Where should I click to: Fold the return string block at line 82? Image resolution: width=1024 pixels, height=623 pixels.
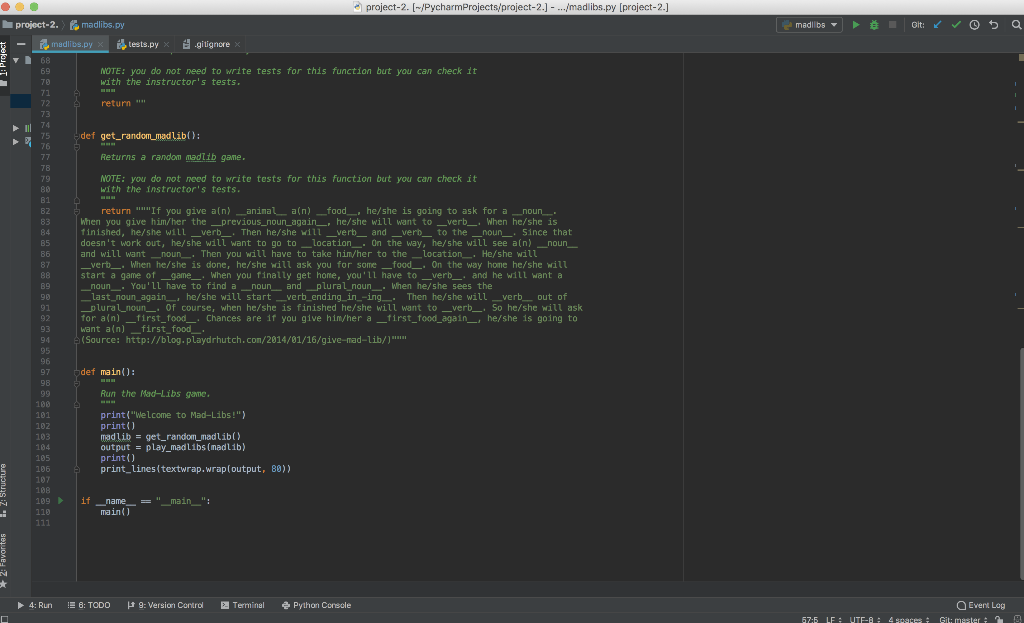[x=76, y=211]
